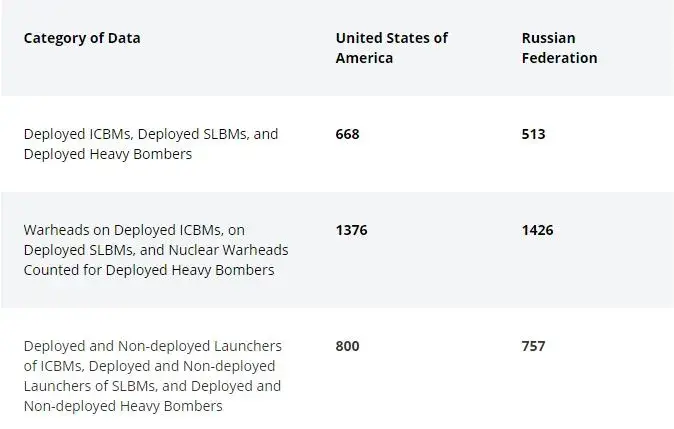Image resolution: width=674 pixels, height=429 pixels.
Task: Click the Russian launcher total 757
Action: (x=533, y=346)
